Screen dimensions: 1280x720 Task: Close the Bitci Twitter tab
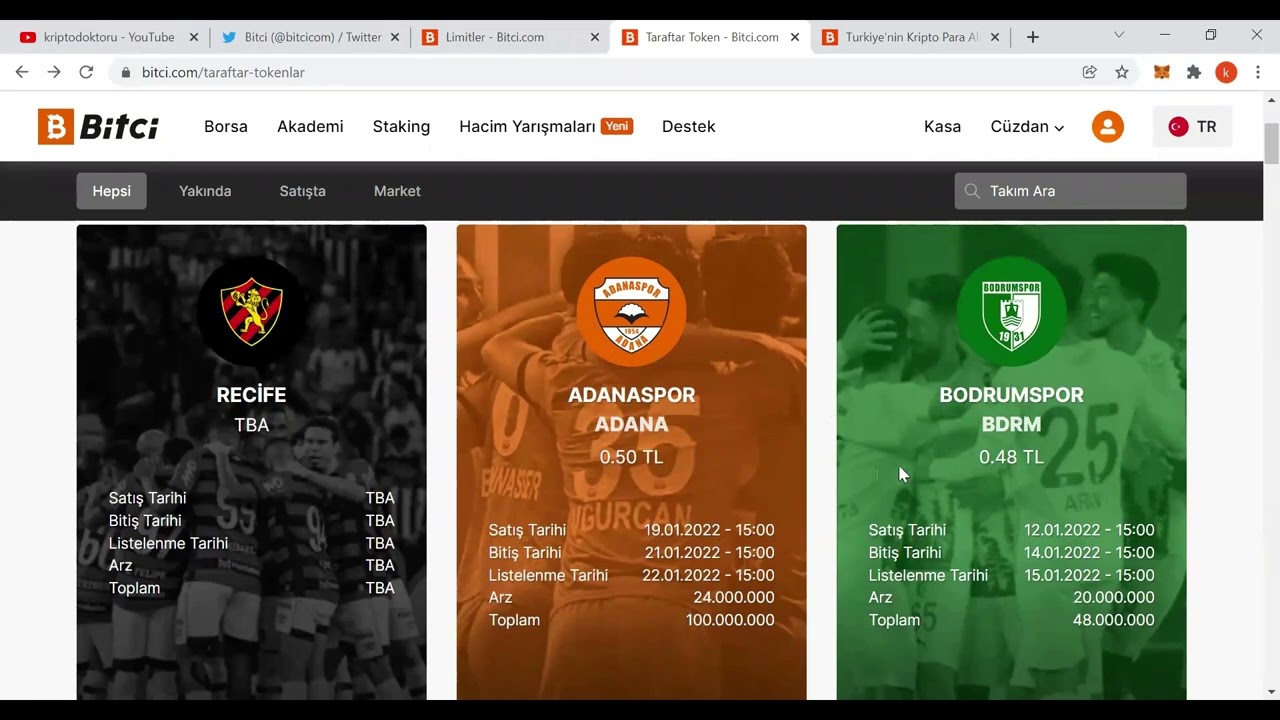coord(394,37)
